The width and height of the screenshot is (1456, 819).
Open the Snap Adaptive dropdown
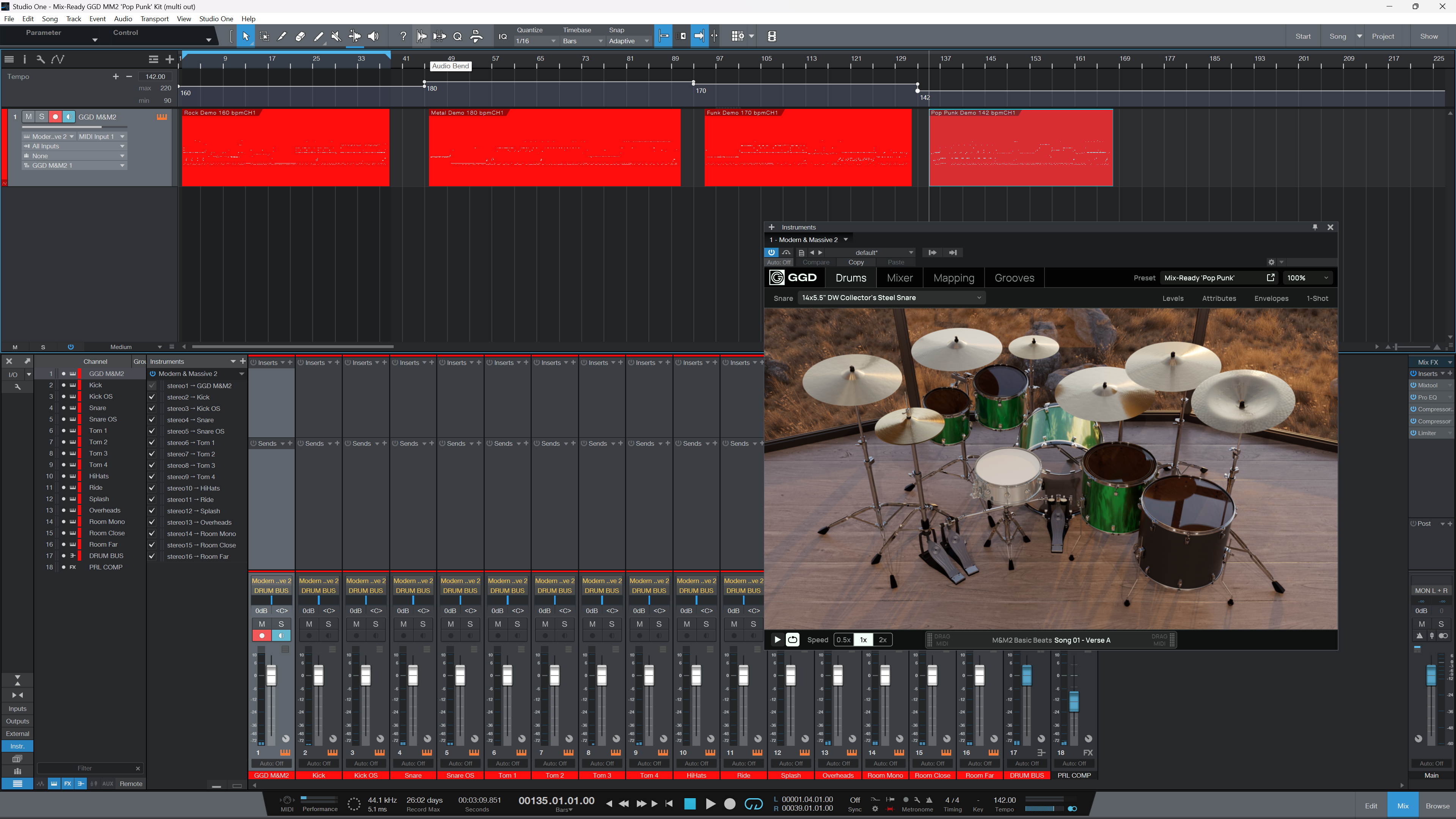629,41
